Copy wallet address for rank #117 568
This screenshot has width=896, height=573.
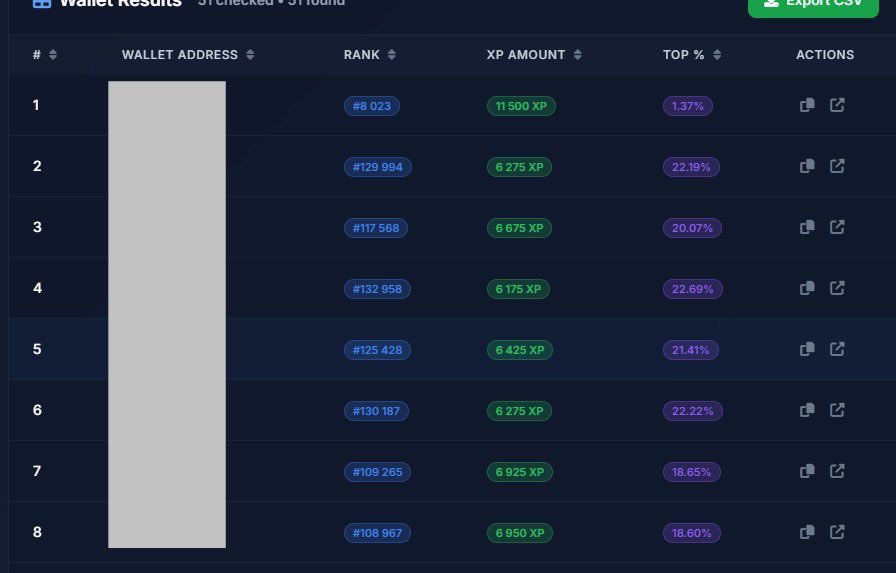(x=807, y=227)
